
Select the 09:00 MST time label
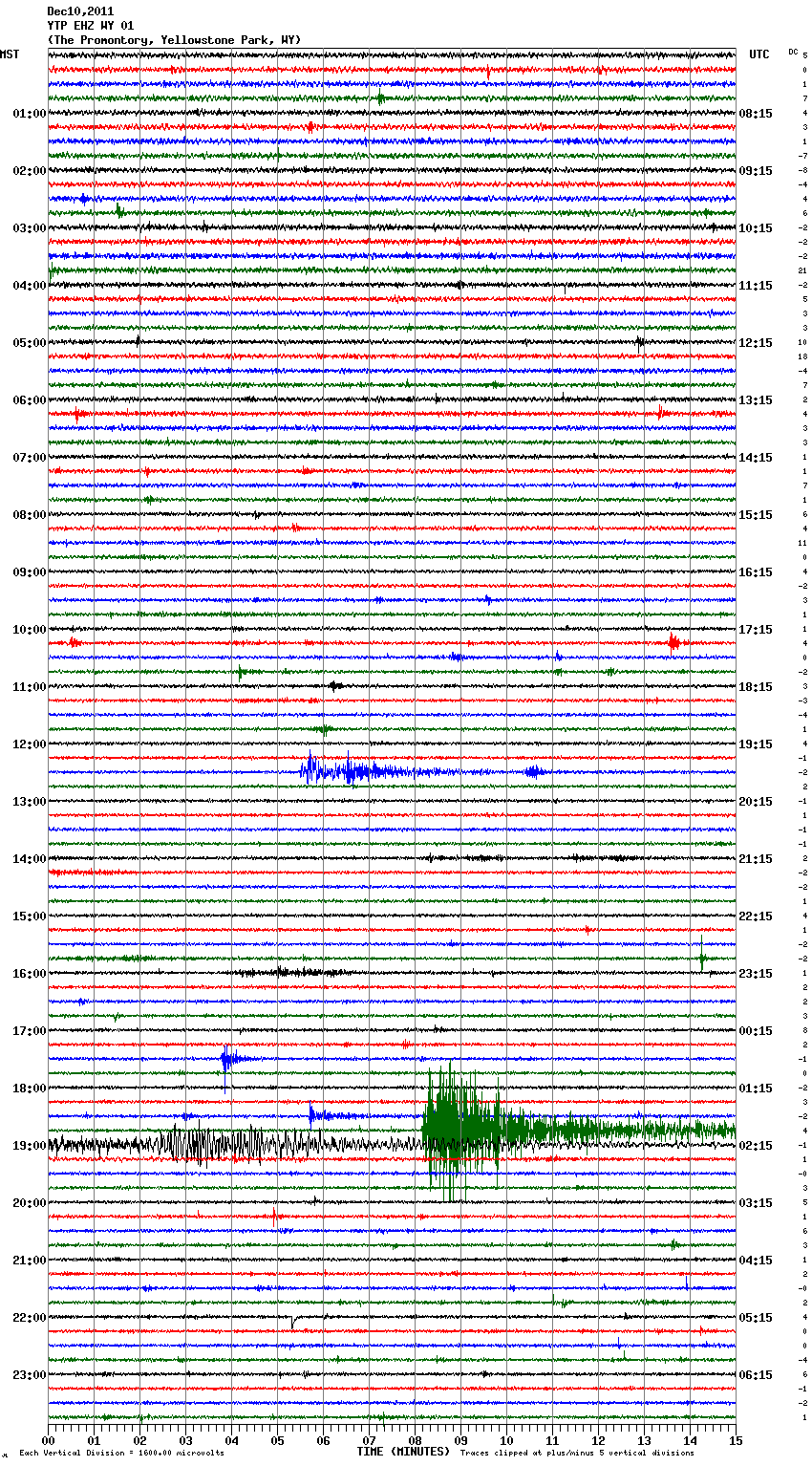coord(30,572)
